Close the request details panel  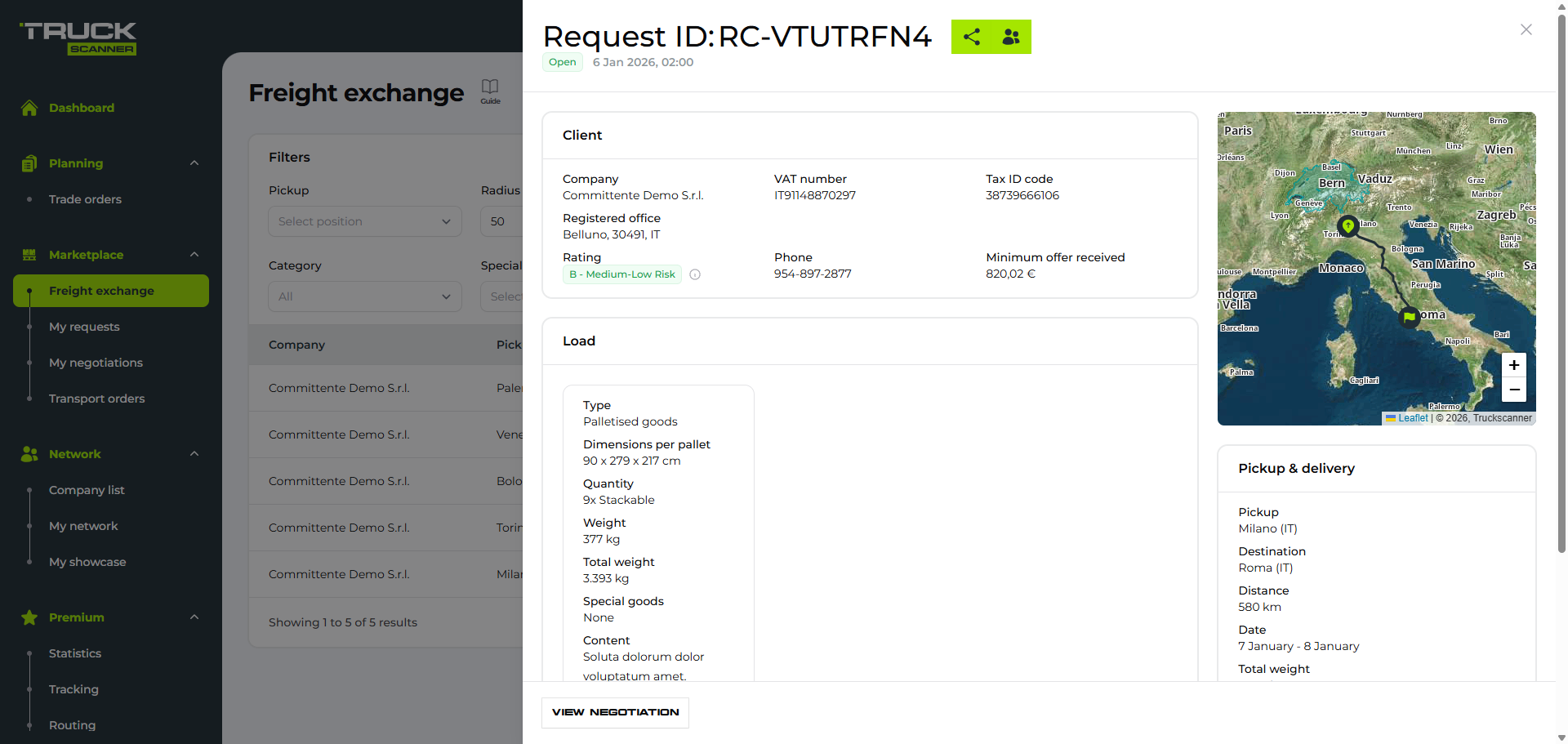coord(1526,29)
